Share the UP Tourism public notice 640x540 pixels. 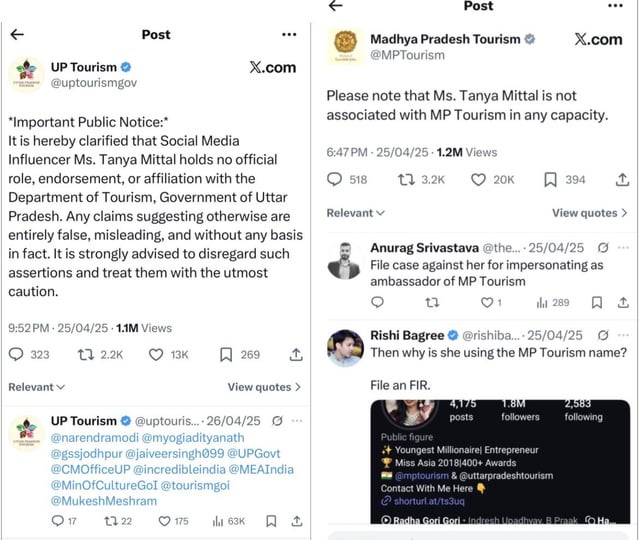click(296, 354)
